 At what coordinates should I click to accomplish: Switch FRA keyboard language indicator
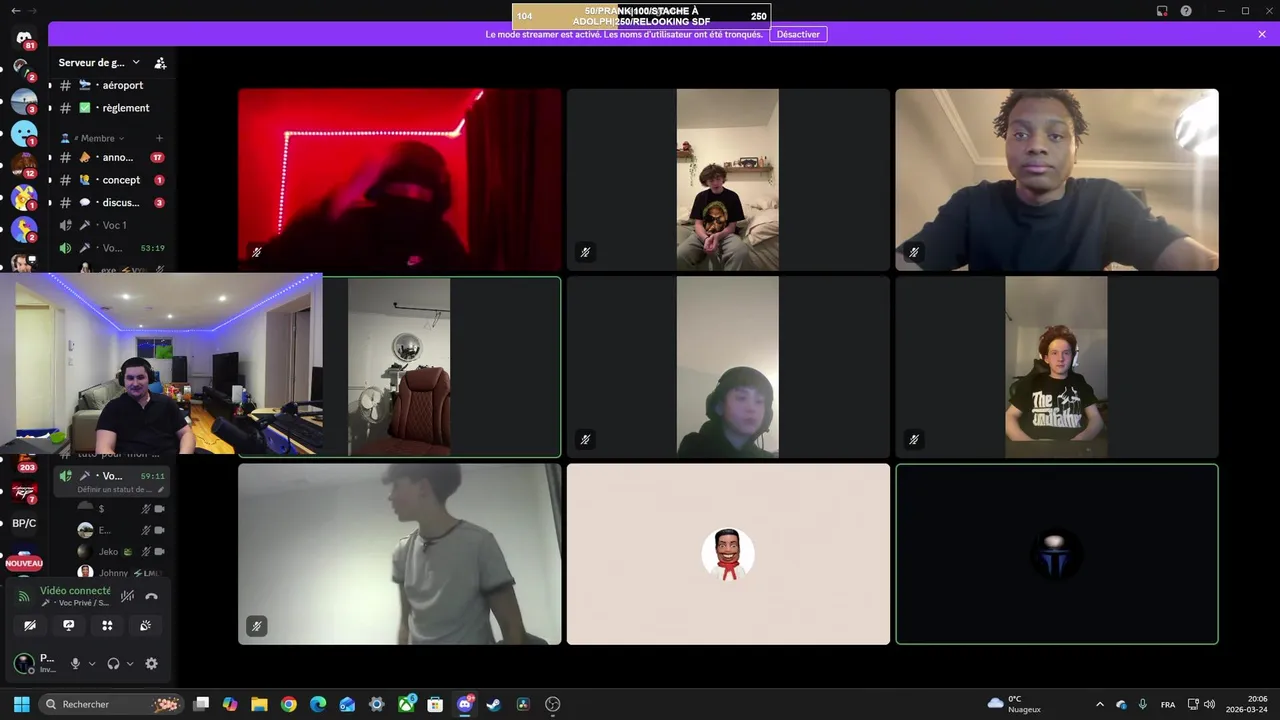tap(1168, 704)
